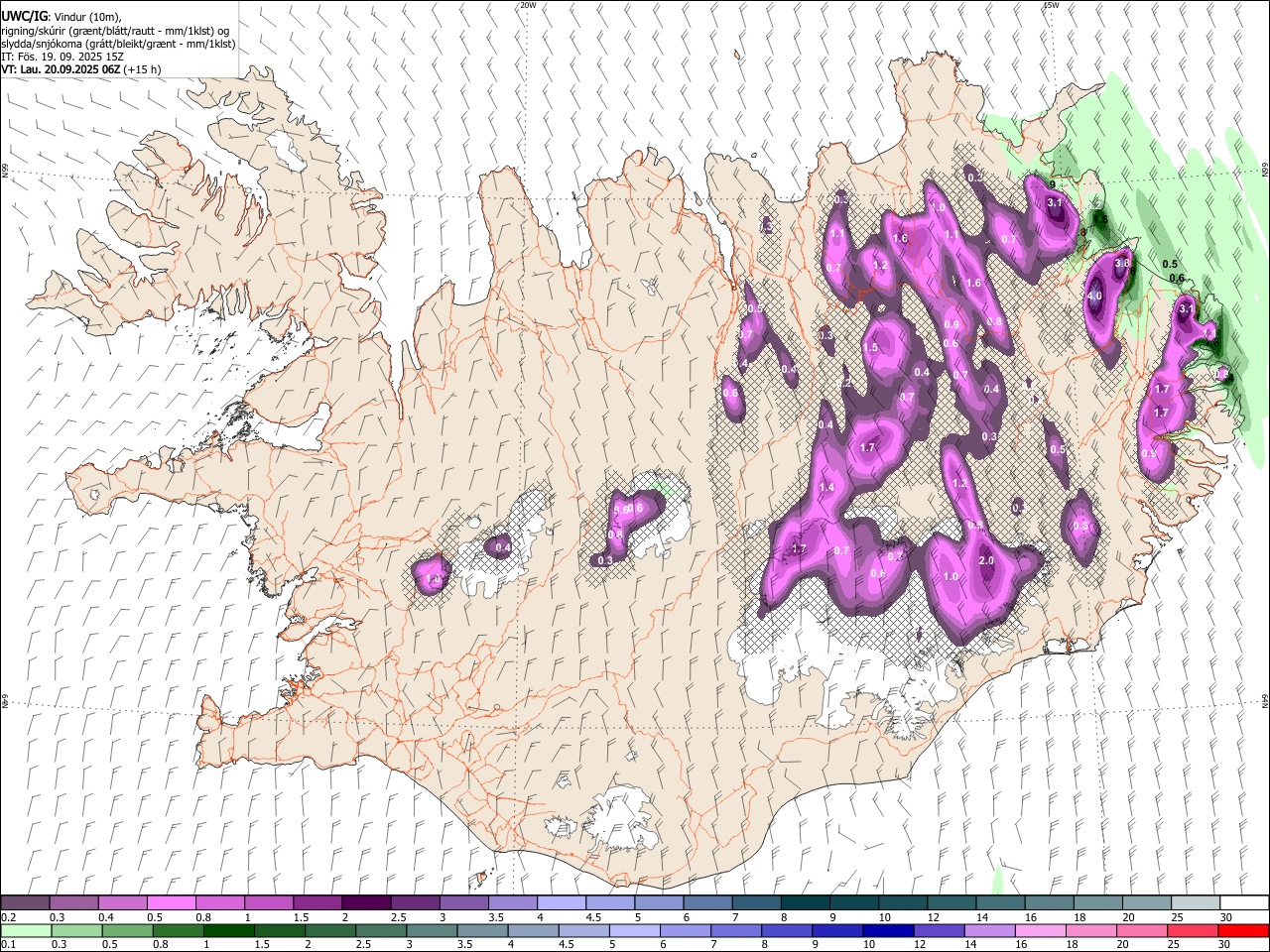Click the 3.8 precipitation value on the map
This screenshot has height=952, width=1270.
point(1122,265)
